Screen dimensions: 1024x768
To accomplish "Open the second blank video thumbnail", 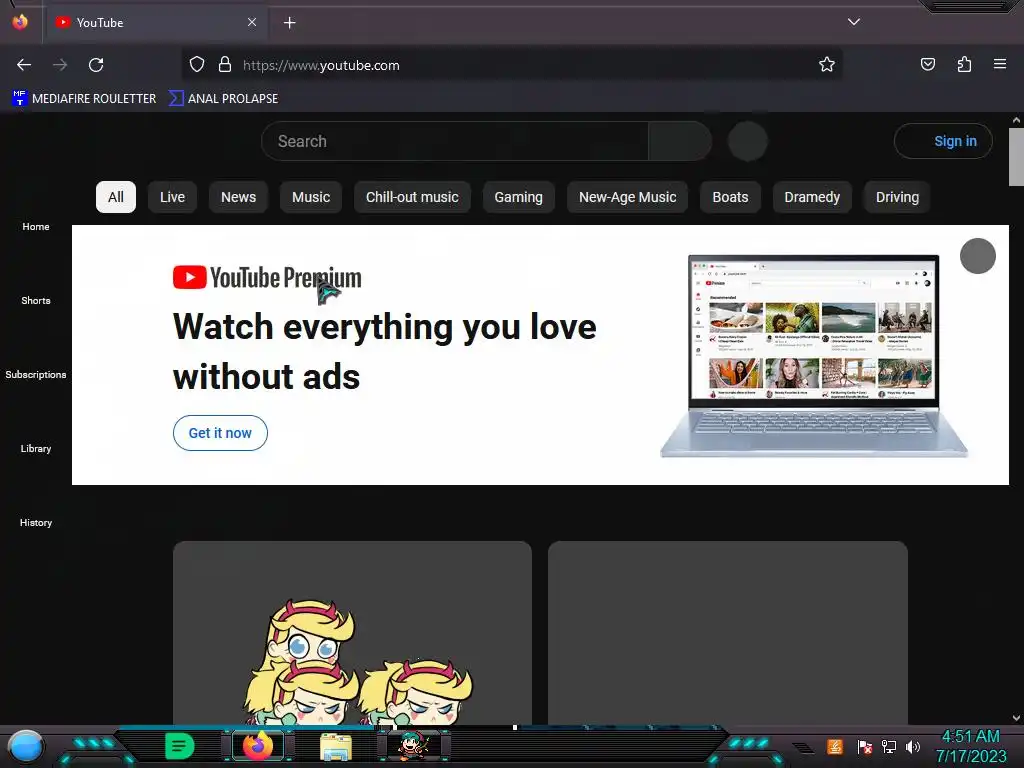I will click(x=728, y=632).
